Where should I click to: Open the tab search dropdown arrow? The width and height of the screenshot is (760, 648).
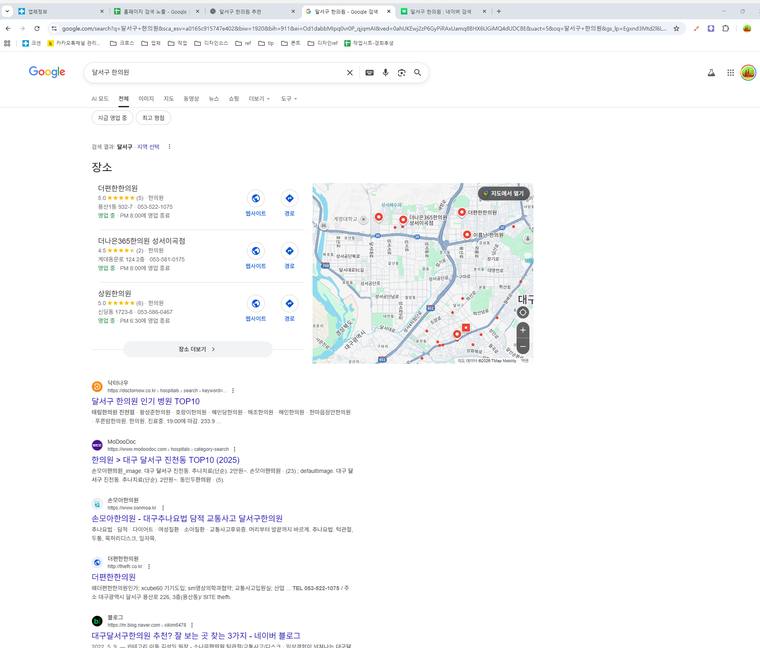7,11
